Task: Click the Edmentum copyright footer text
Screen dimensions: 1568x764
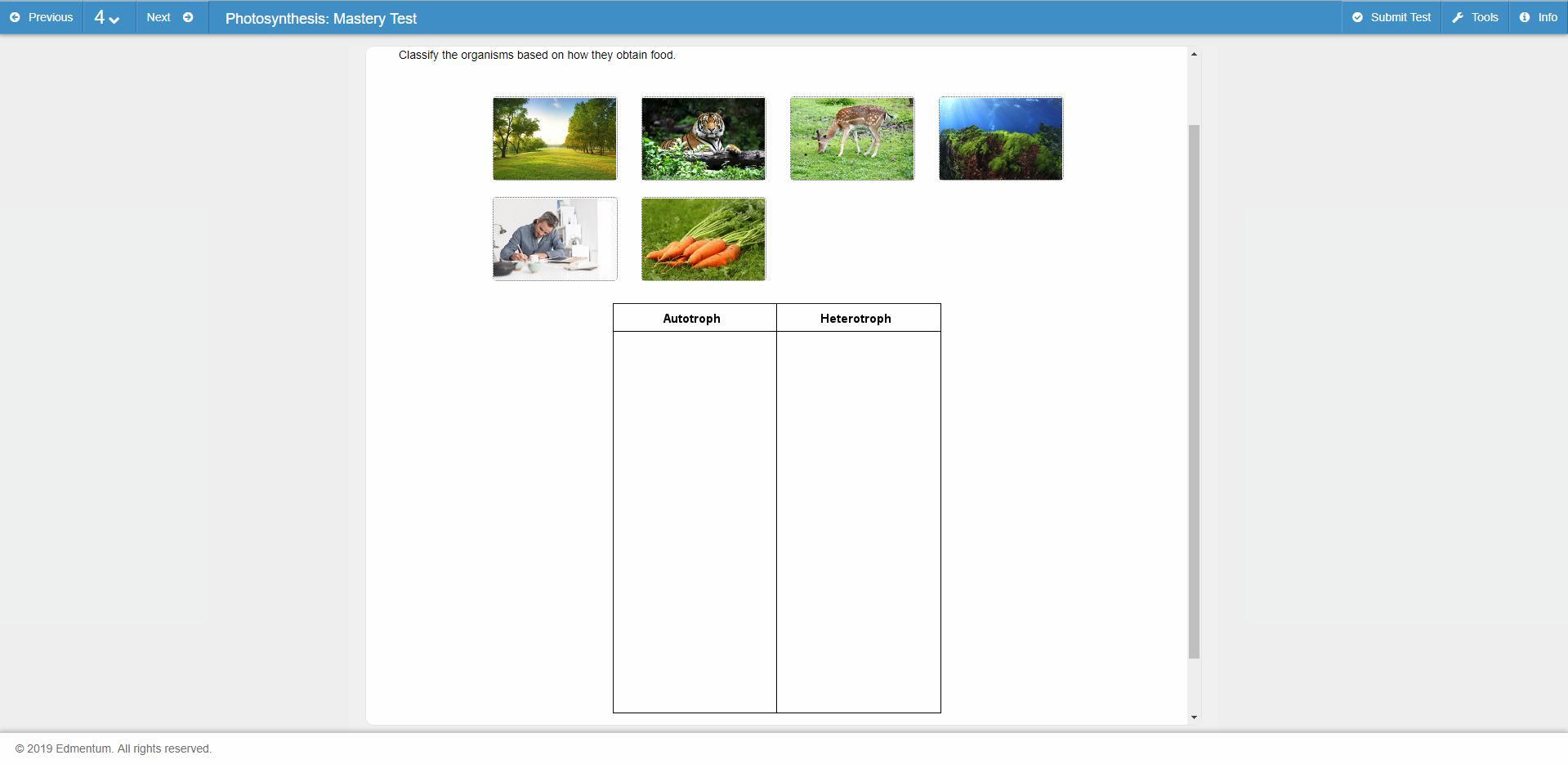Action: [x=114, y=748]
